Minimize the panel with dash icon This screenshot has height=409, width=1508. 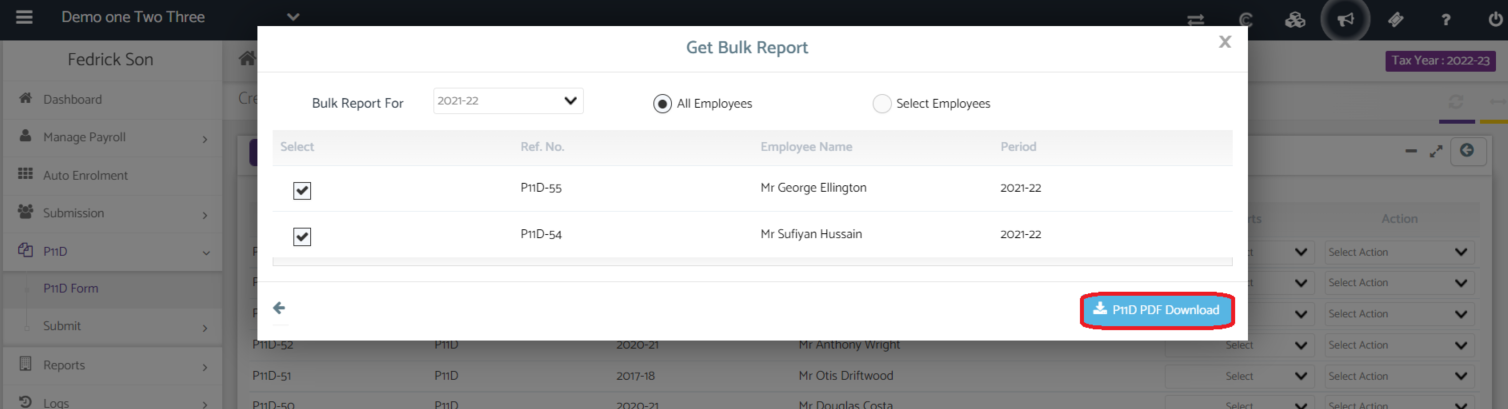[1411, 151]
